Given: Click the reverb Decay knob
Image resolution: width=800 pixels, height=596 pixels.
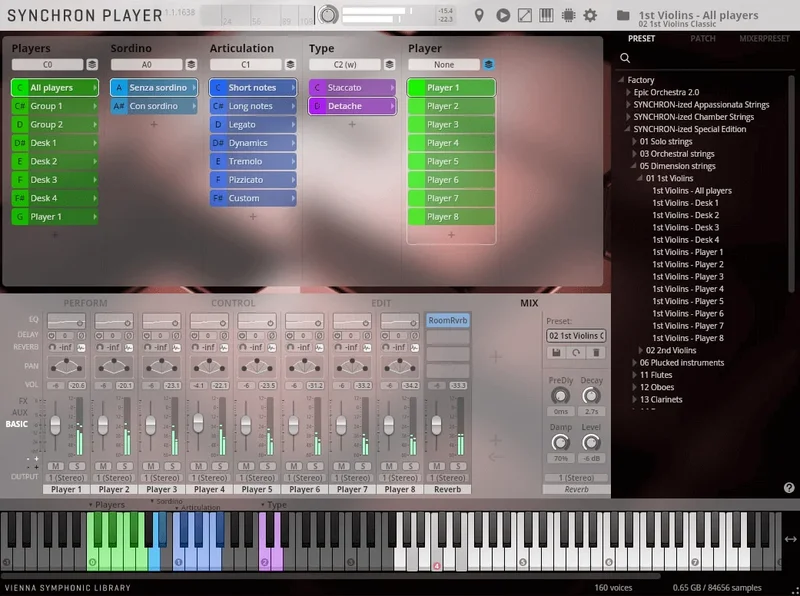Looking at the screenshot, I should click(x=591, y=395).
